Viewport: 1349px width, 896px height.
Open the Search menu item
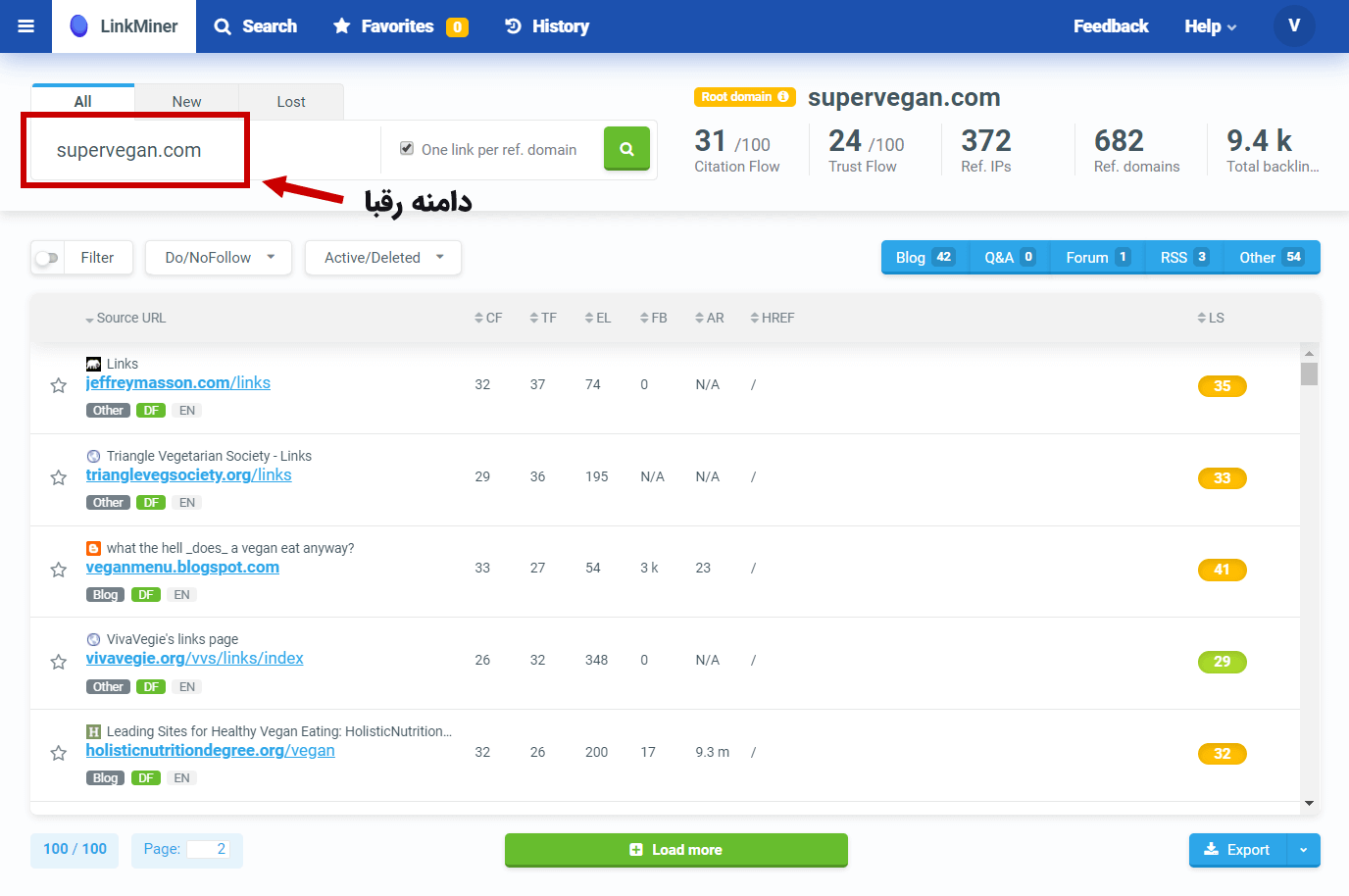256,26
